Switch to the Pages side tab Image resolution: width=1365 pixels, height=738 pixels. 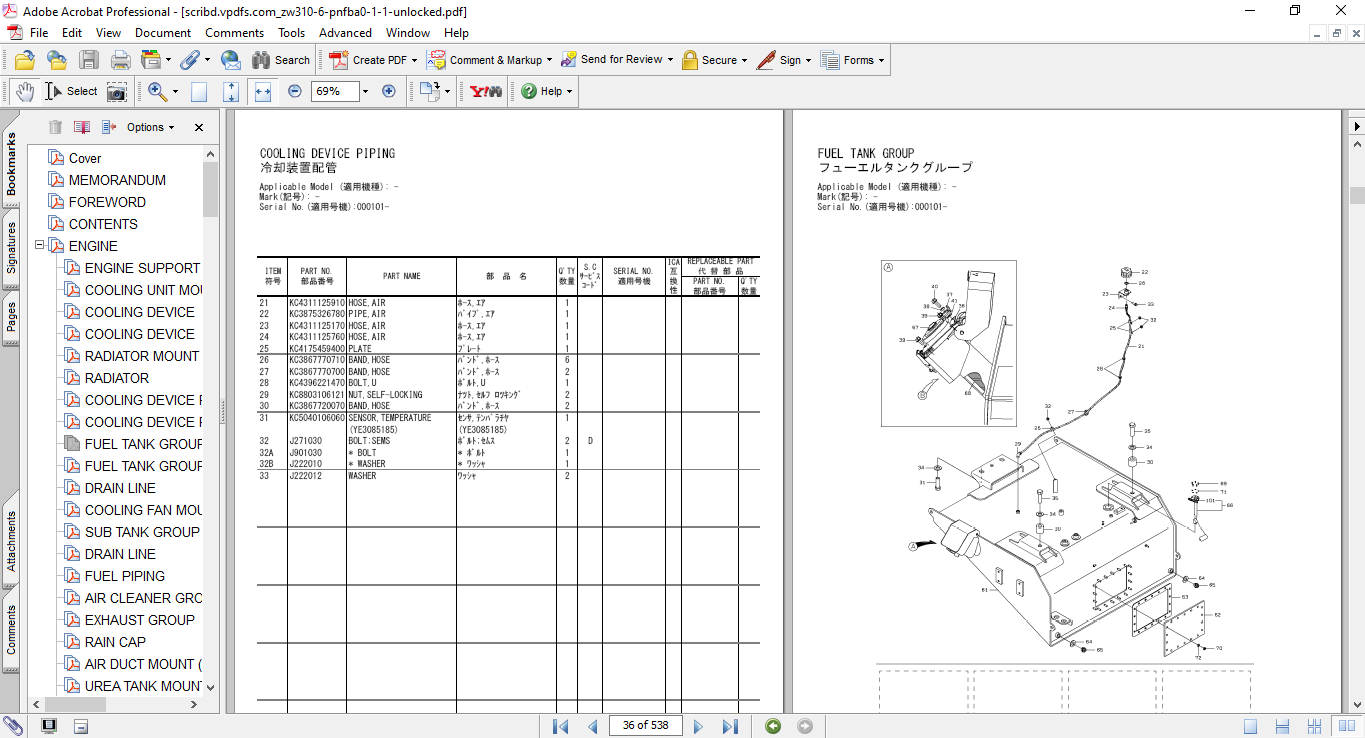coord(11,317)
